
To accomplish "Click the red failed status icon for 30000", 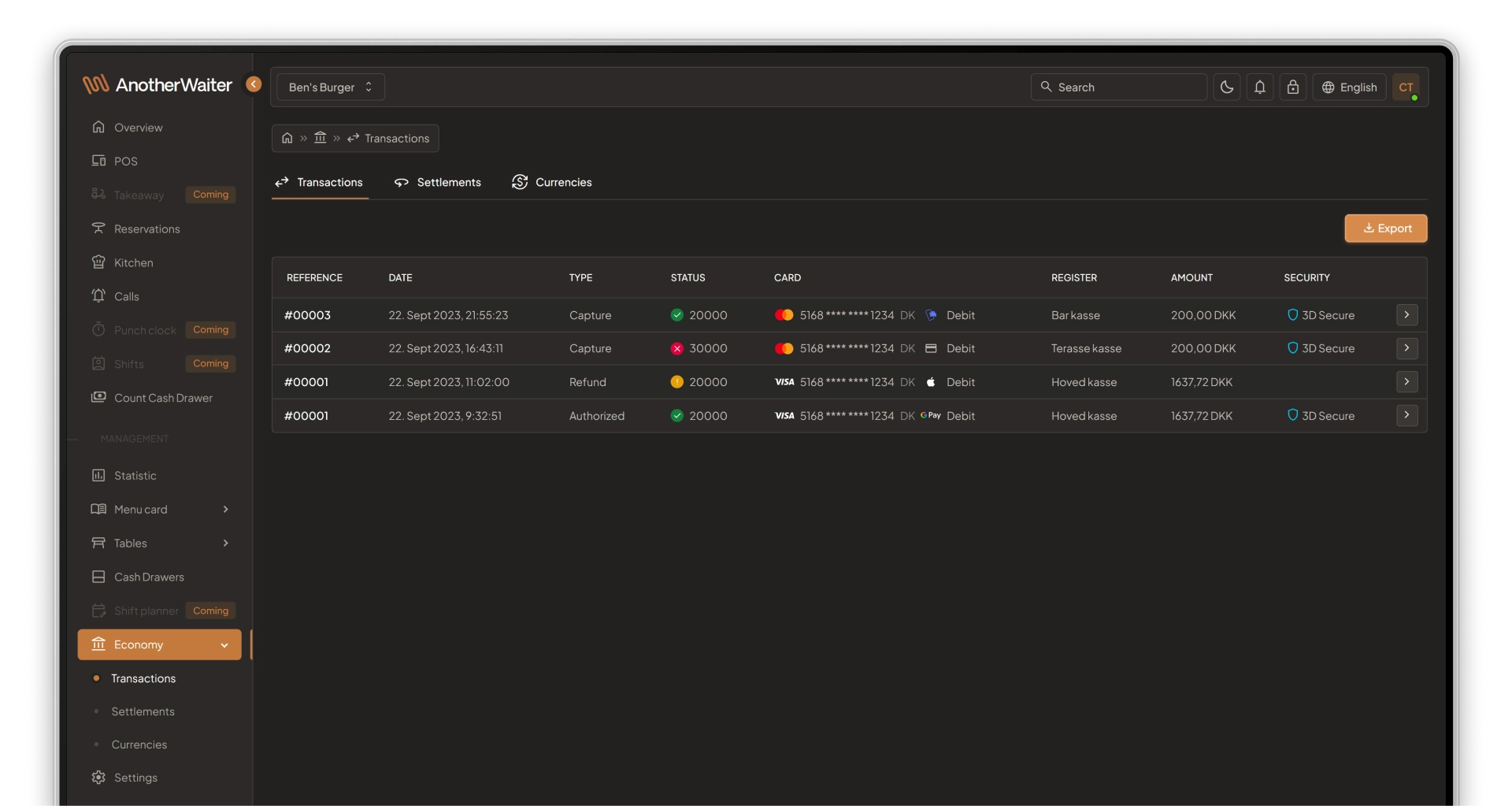I will pyautogui.click(x=677, y=348).
